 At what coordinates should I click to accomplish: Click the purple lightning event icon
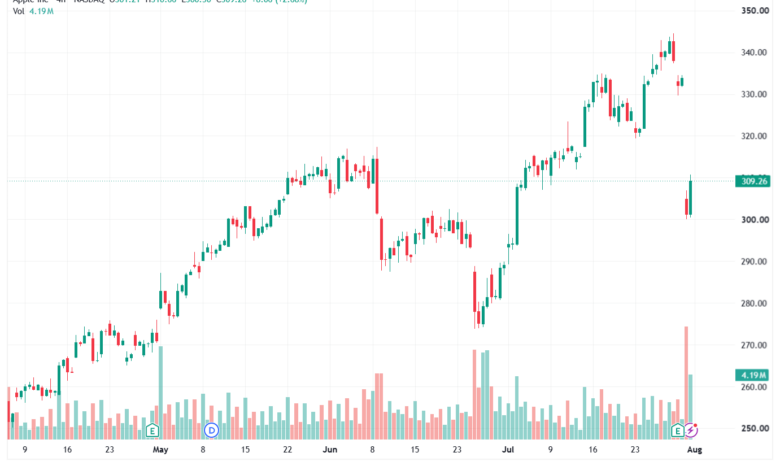(691, 430)
